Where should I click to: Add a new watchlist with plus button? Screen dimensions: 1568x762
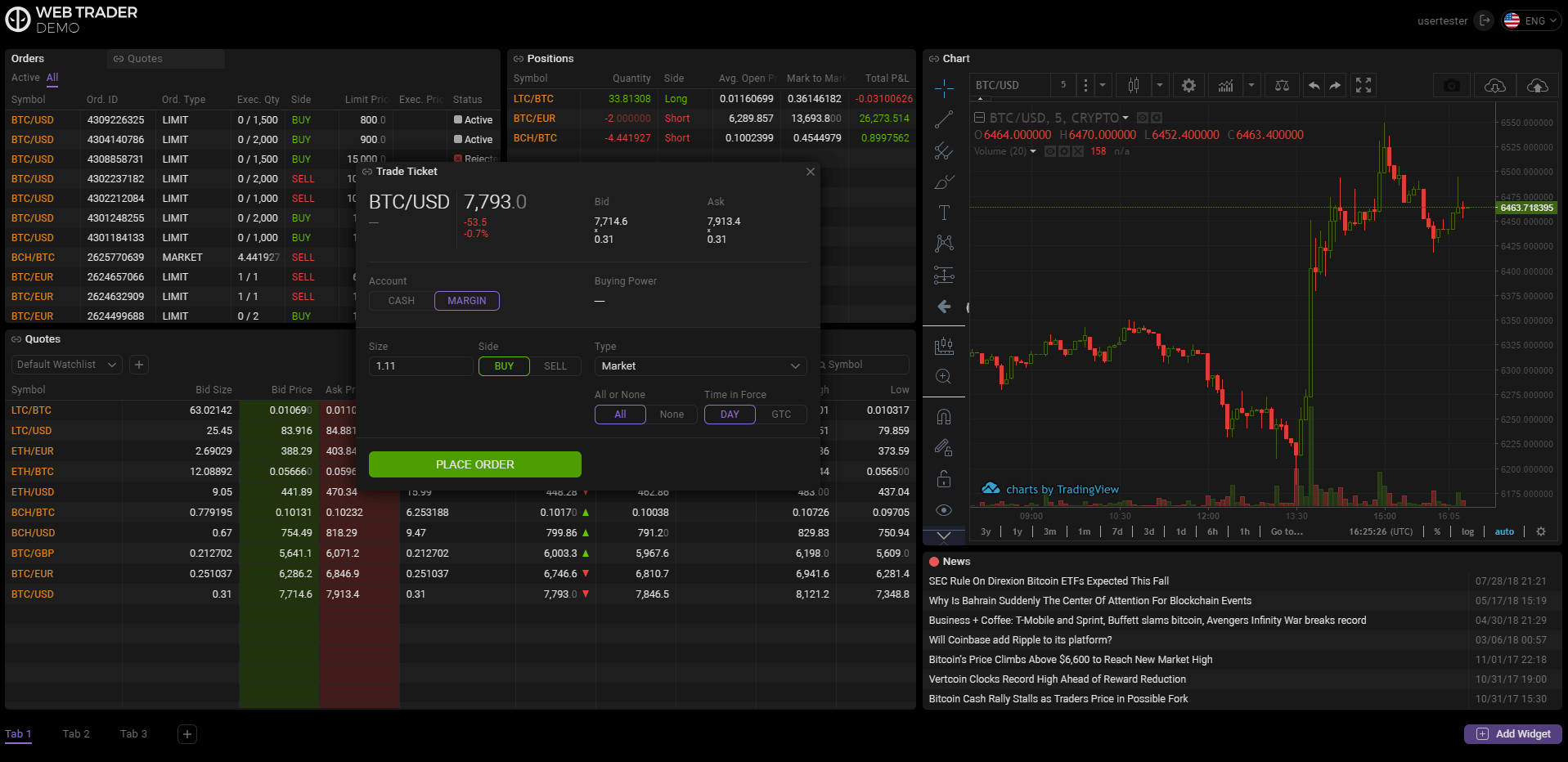139,365
